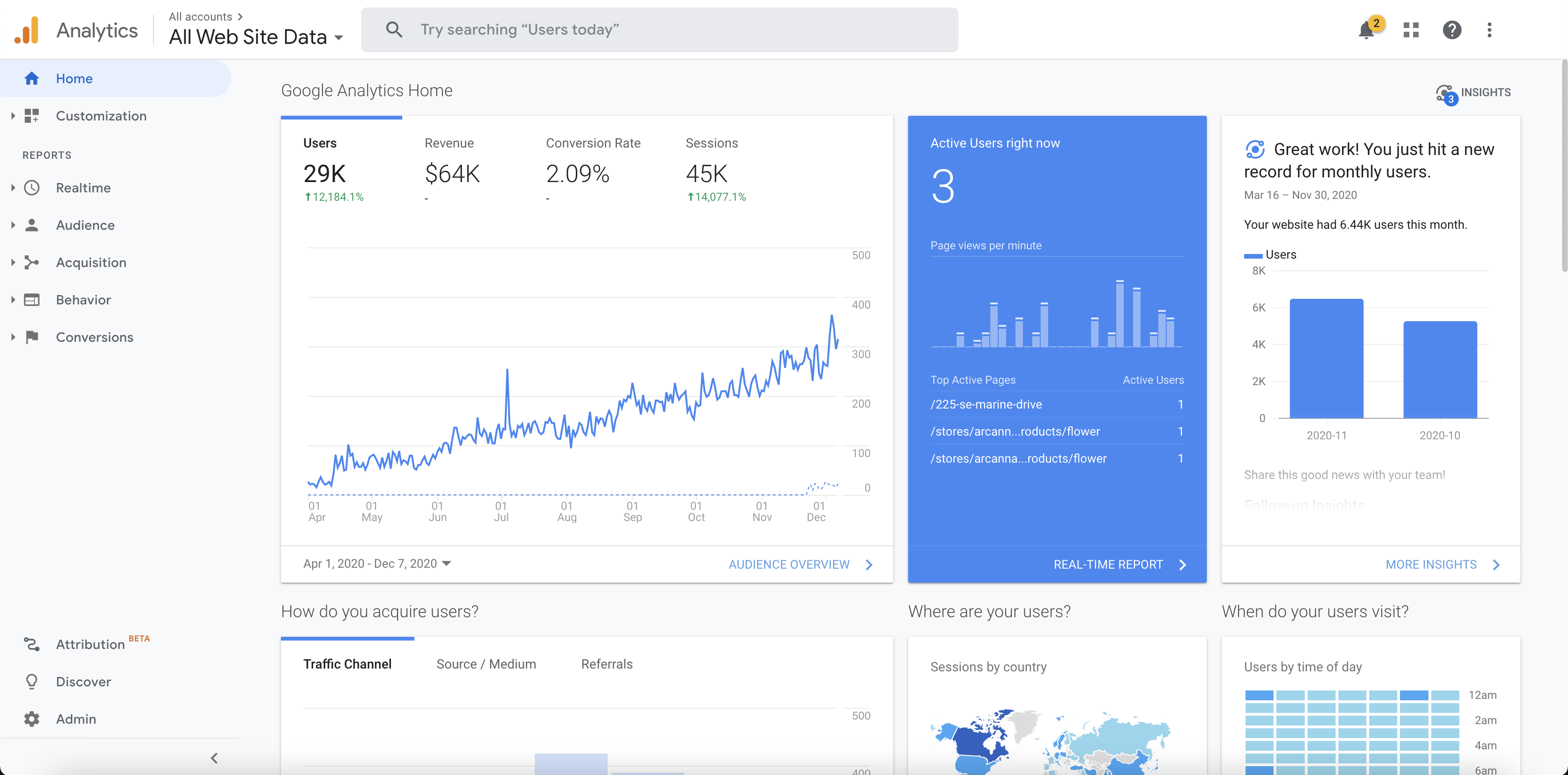Open the All Web Site Data dropdown
Screen dimensions: 1568x775
click(x=256, y=37)
